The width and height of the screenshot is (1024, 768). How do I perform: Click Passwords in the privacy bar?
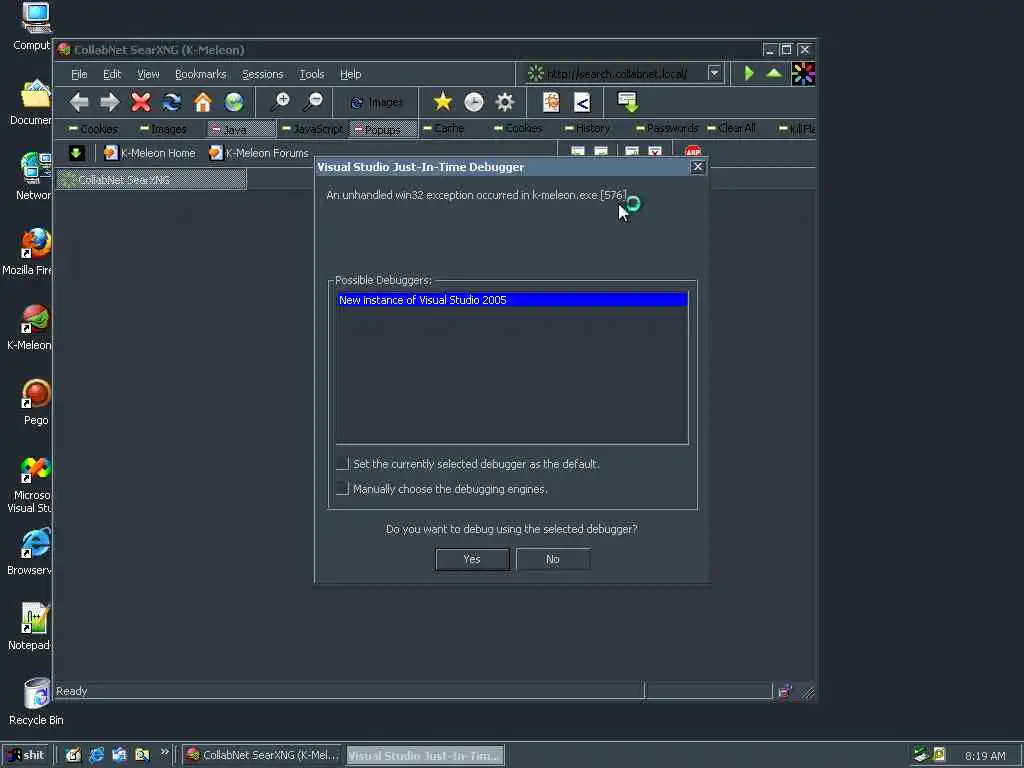point(667,128)
